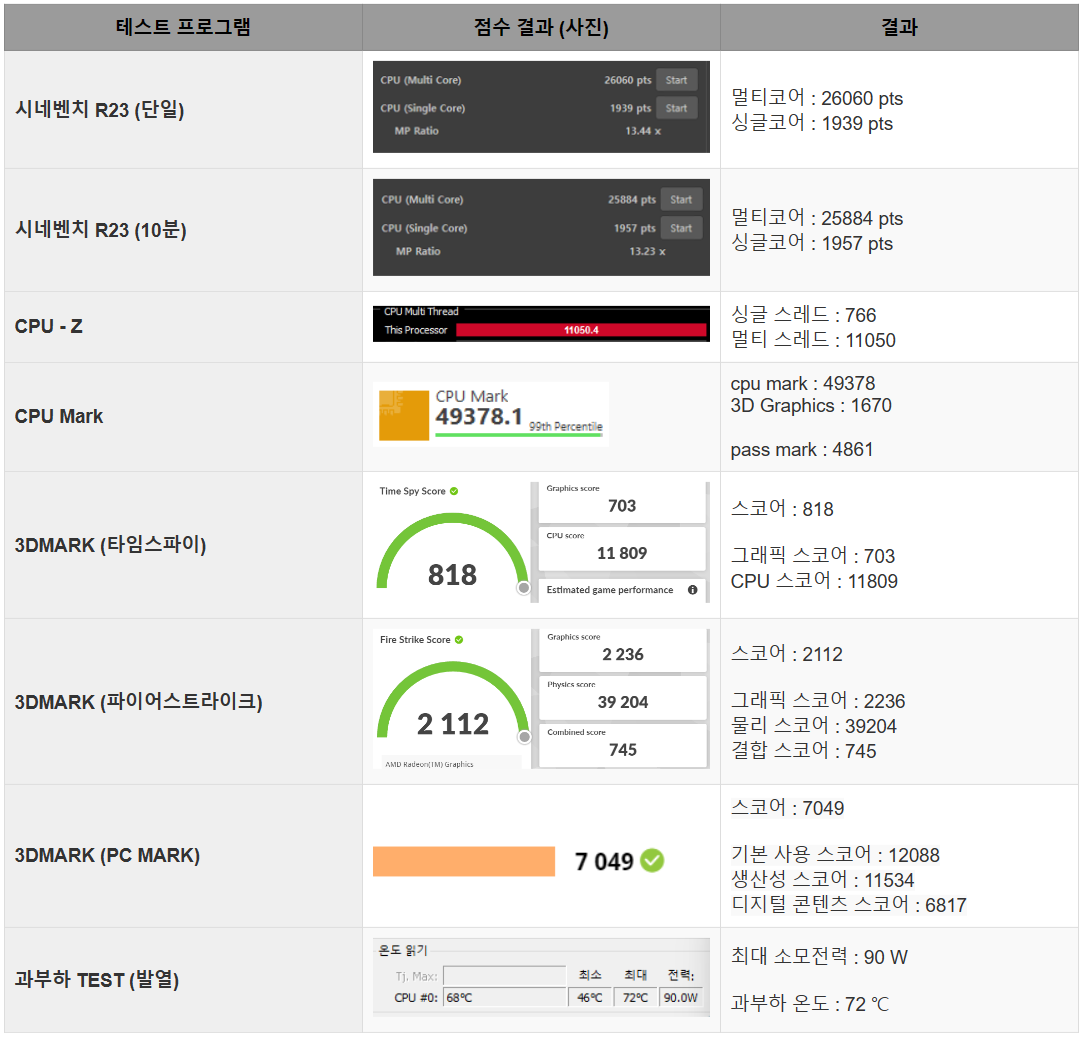Click the CPU 스코어 : 11809 result text
Viewport: 1085px width, 1037px height.
pos(814,581)
